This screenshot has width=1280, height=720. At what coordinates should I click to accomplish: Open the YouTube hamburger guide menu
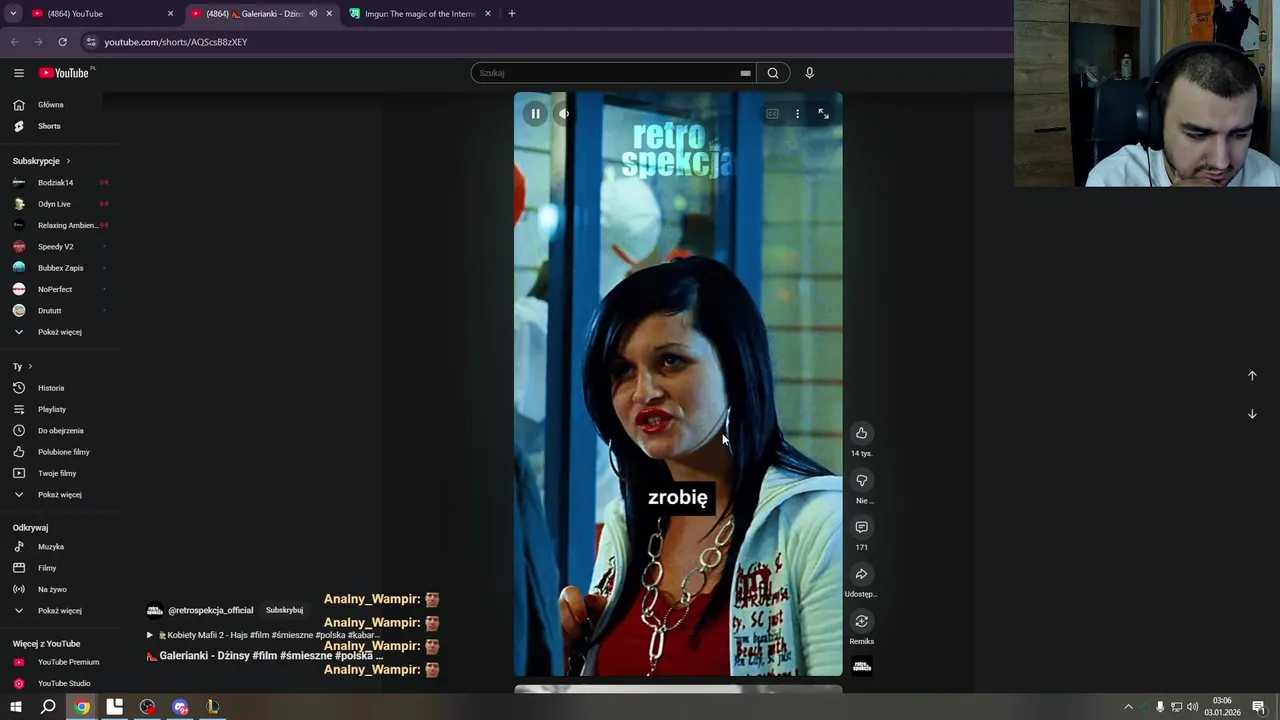click(x=18, y=73)
